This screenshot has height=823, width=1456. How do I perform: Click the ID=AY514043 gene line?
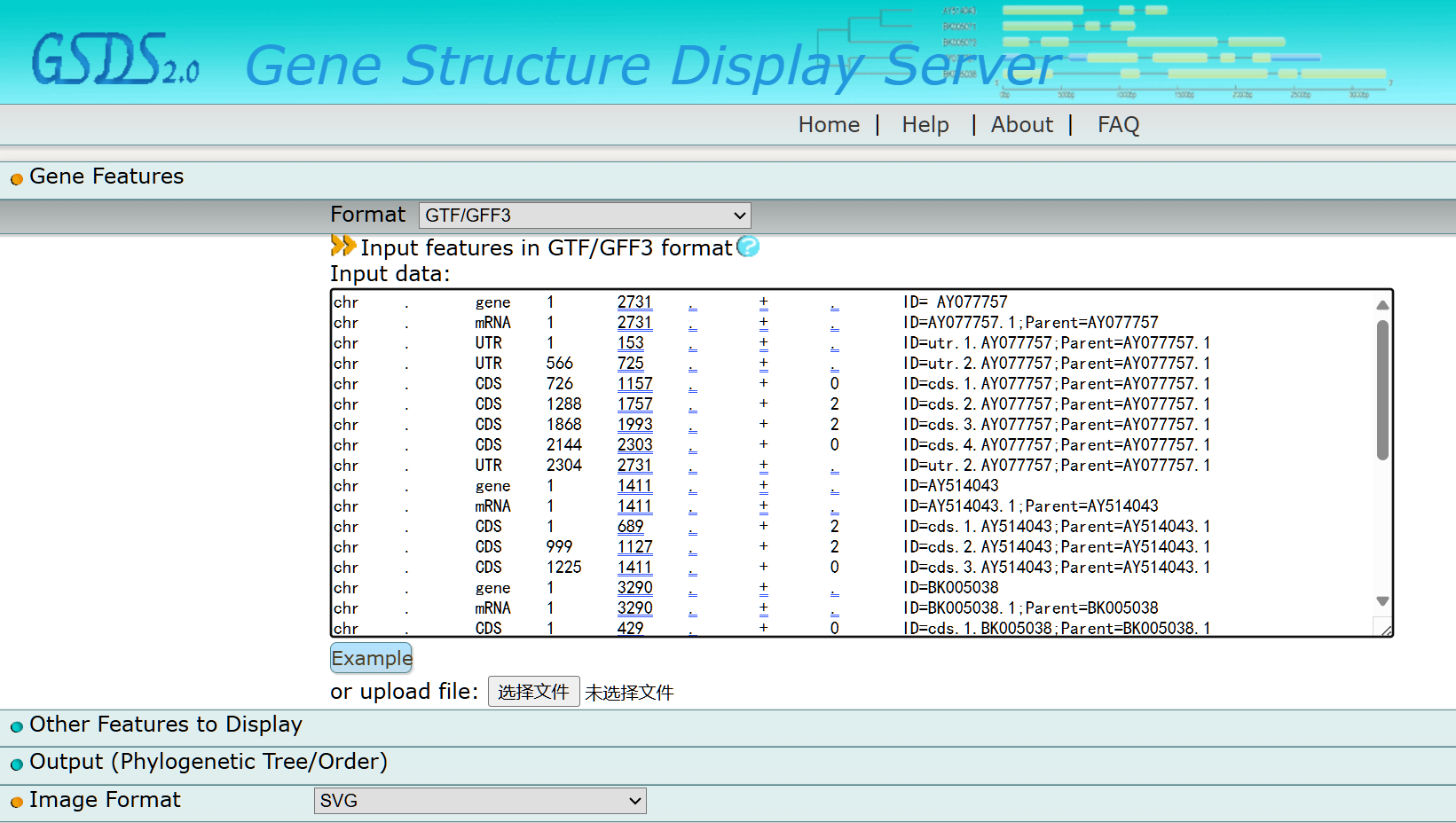pyautogui.click(x=950, y=486)
